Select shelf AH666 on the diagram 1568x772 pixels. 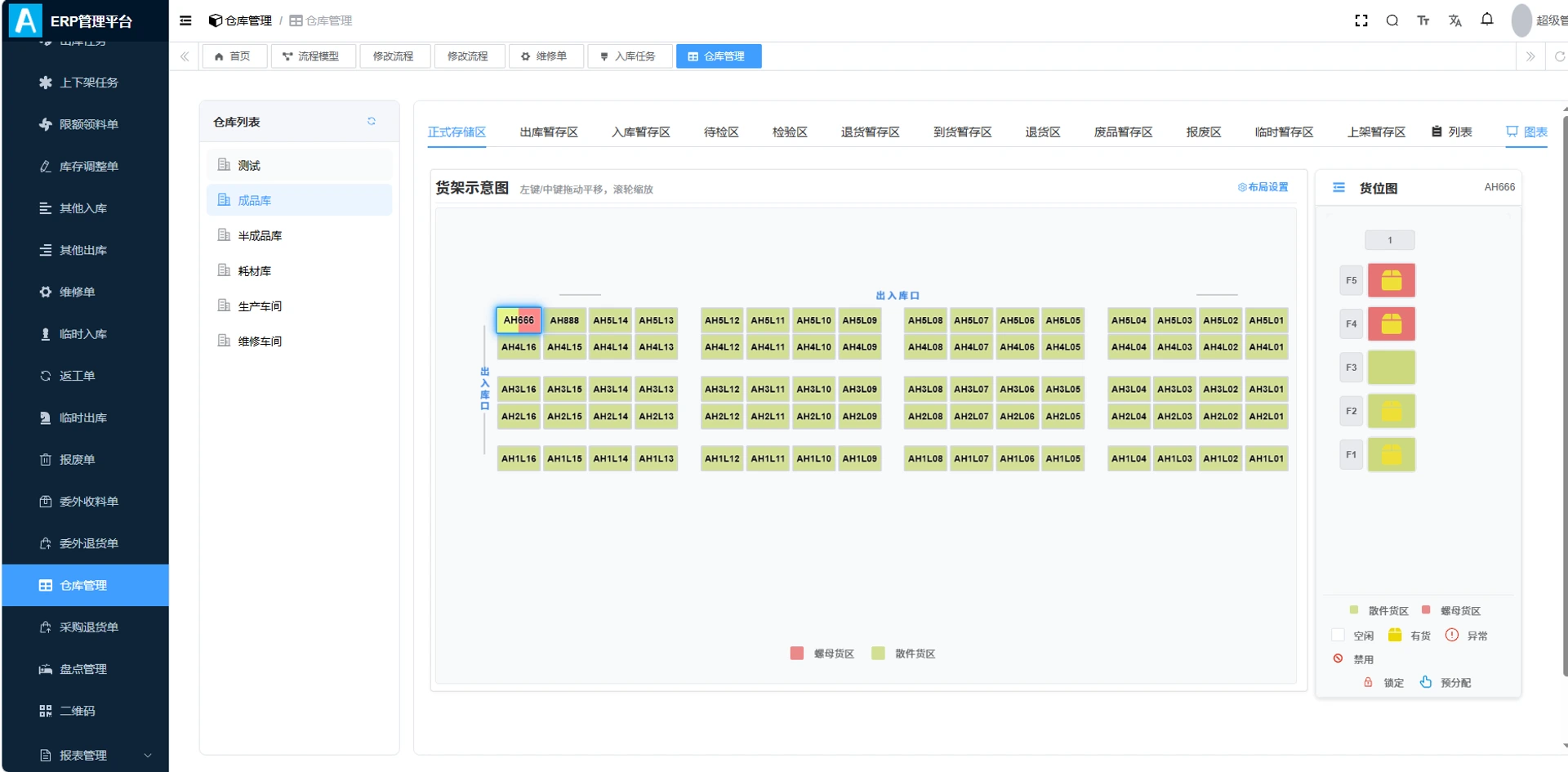pyautogui.click(x=519, y=320)
